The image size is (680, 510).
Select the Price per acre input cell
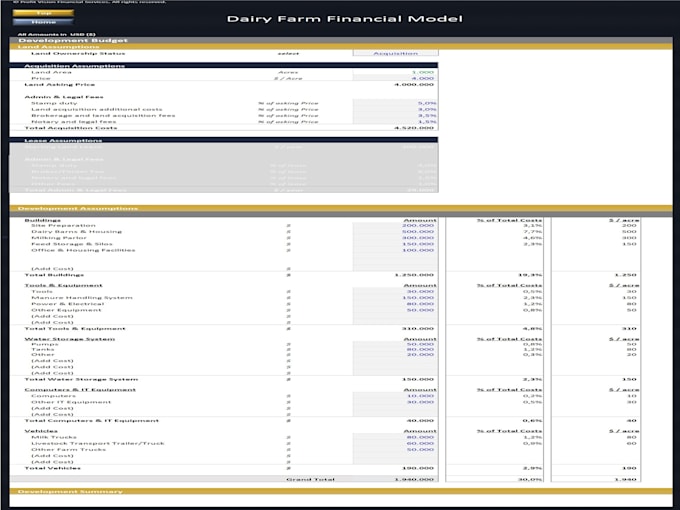[396, 78]
